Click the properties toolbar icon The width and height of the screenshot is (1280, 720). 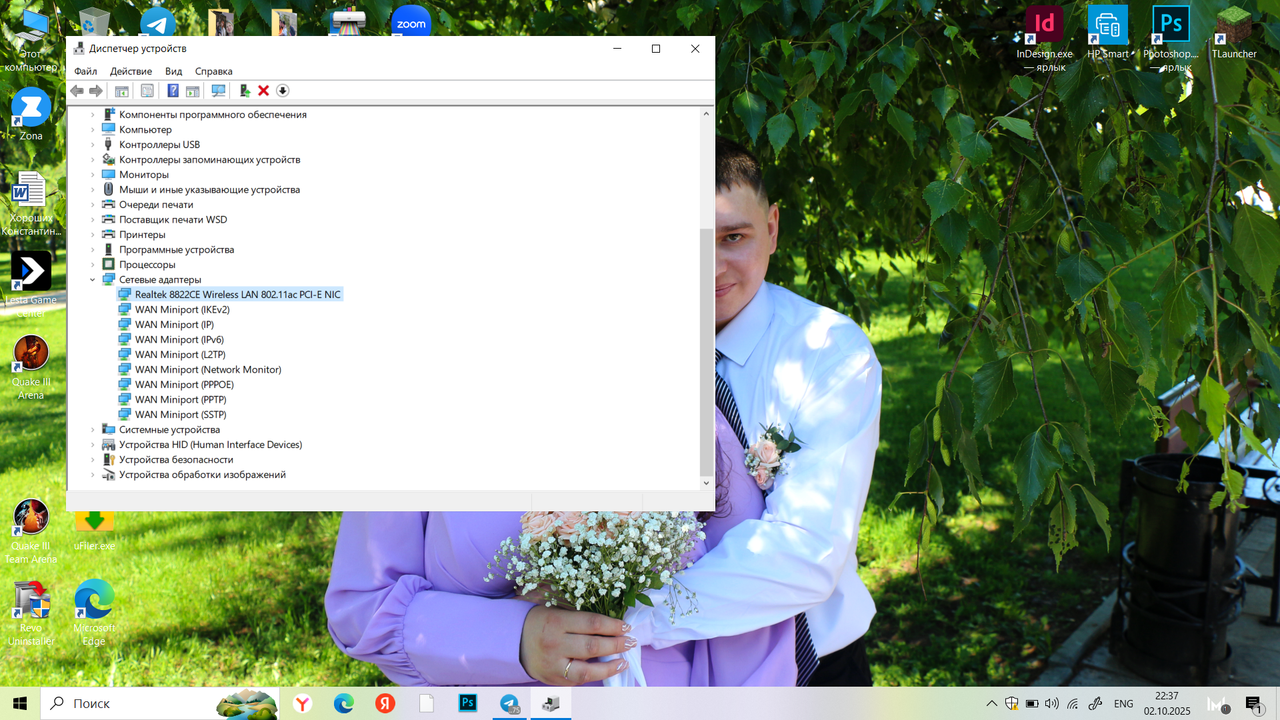[x=147, y=91]
